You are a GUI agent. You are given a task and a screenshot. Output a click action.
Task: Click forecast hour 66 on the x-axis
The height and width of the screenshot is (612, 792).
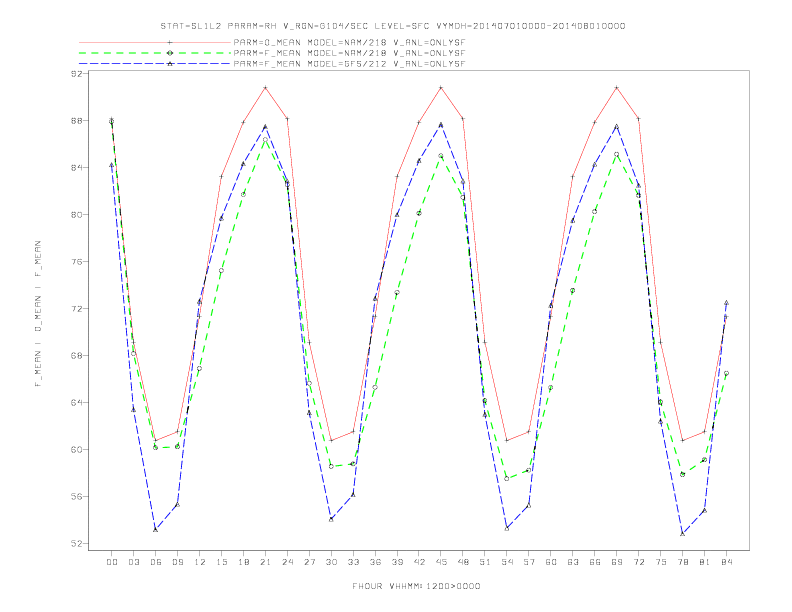point(595,562)
